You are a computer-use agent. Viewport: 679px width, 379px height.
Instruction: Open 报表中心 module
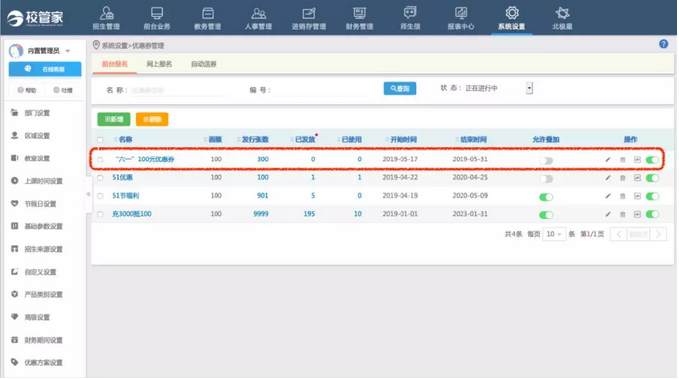coord(461,18)
